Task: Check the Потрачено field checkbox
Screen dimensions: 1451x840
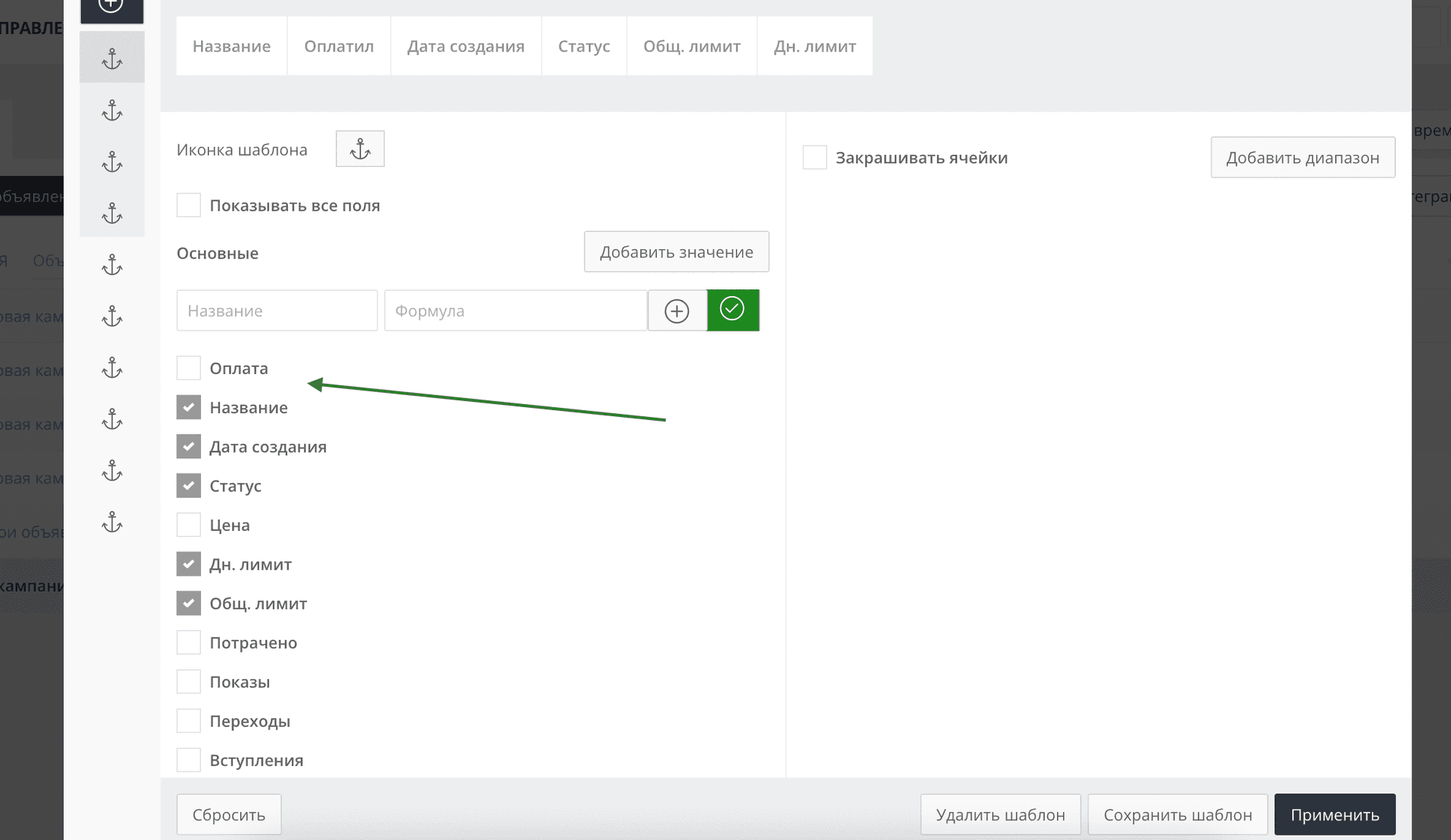Action: pos(188,643)
